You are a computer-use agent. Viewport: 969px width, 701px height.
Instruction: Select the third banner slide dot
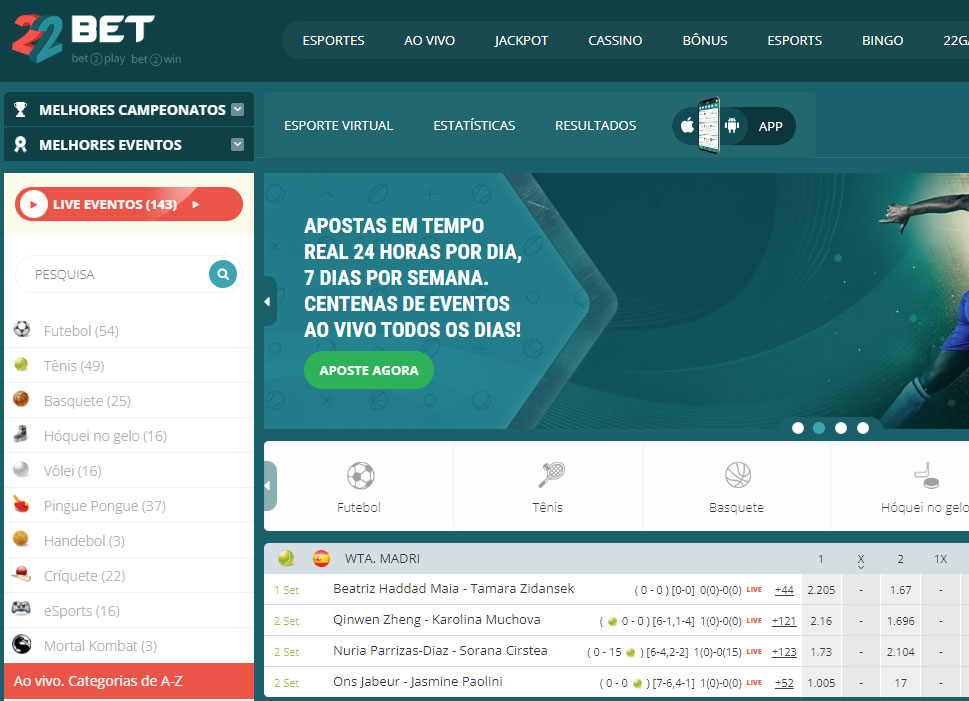[x=841, y=428]
